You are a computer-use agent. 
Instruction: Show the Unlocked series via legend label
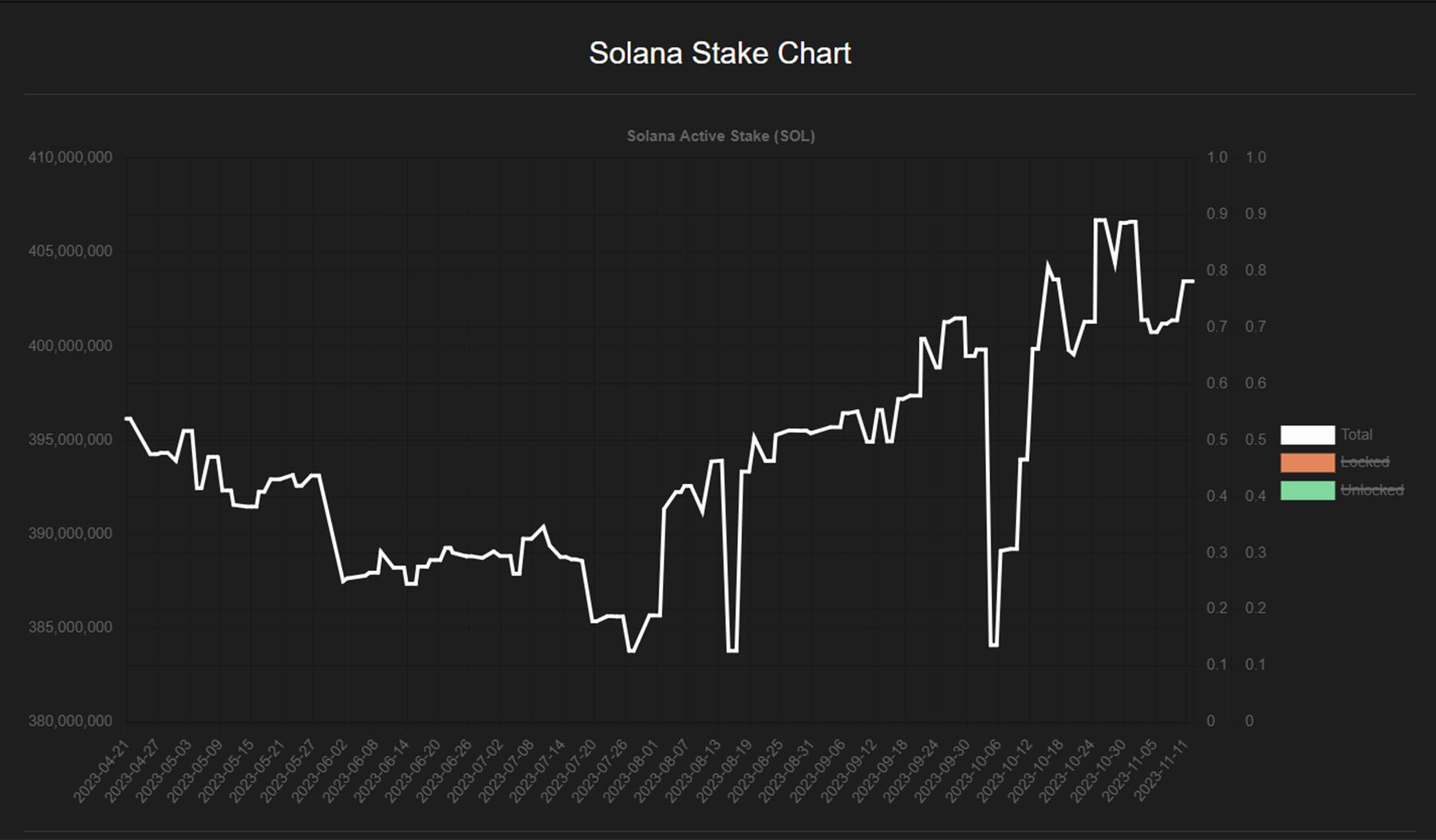1371,490
